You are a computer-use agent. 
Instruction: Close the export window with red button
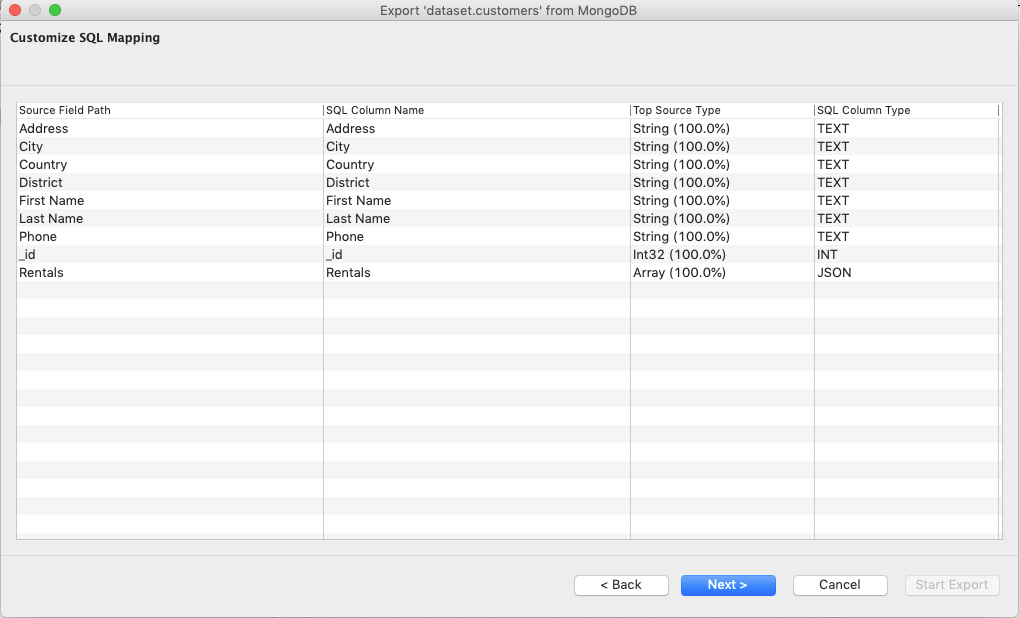pyautogui.click(x=15, y=10)
